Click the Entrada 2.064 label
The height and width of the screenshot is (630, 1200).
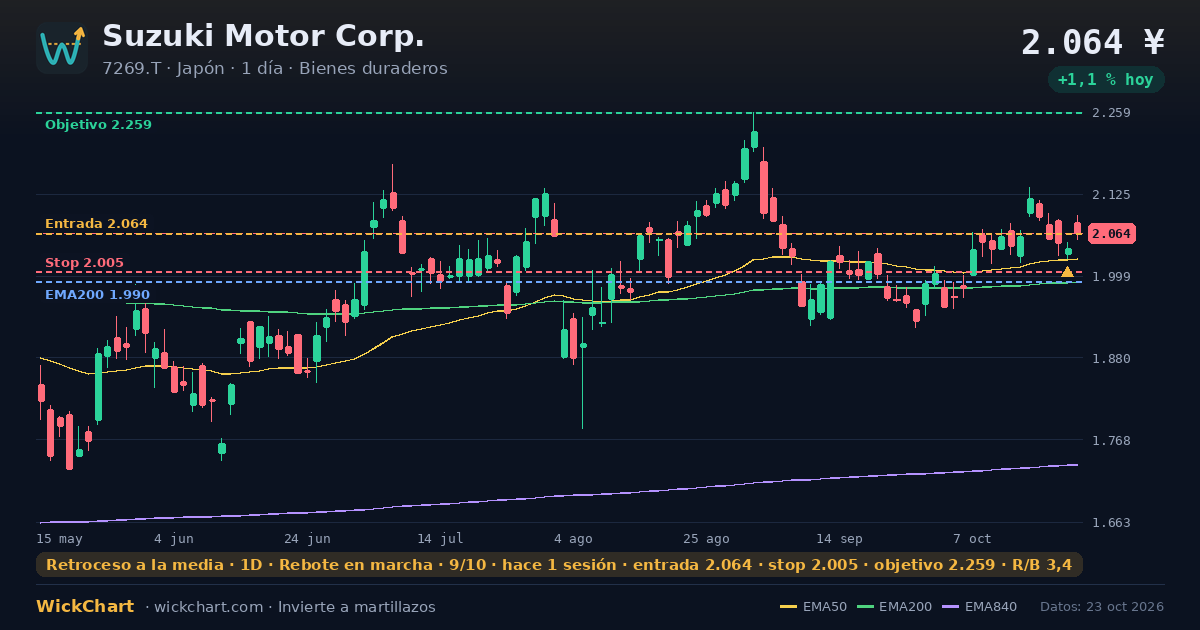click(96, 224)
